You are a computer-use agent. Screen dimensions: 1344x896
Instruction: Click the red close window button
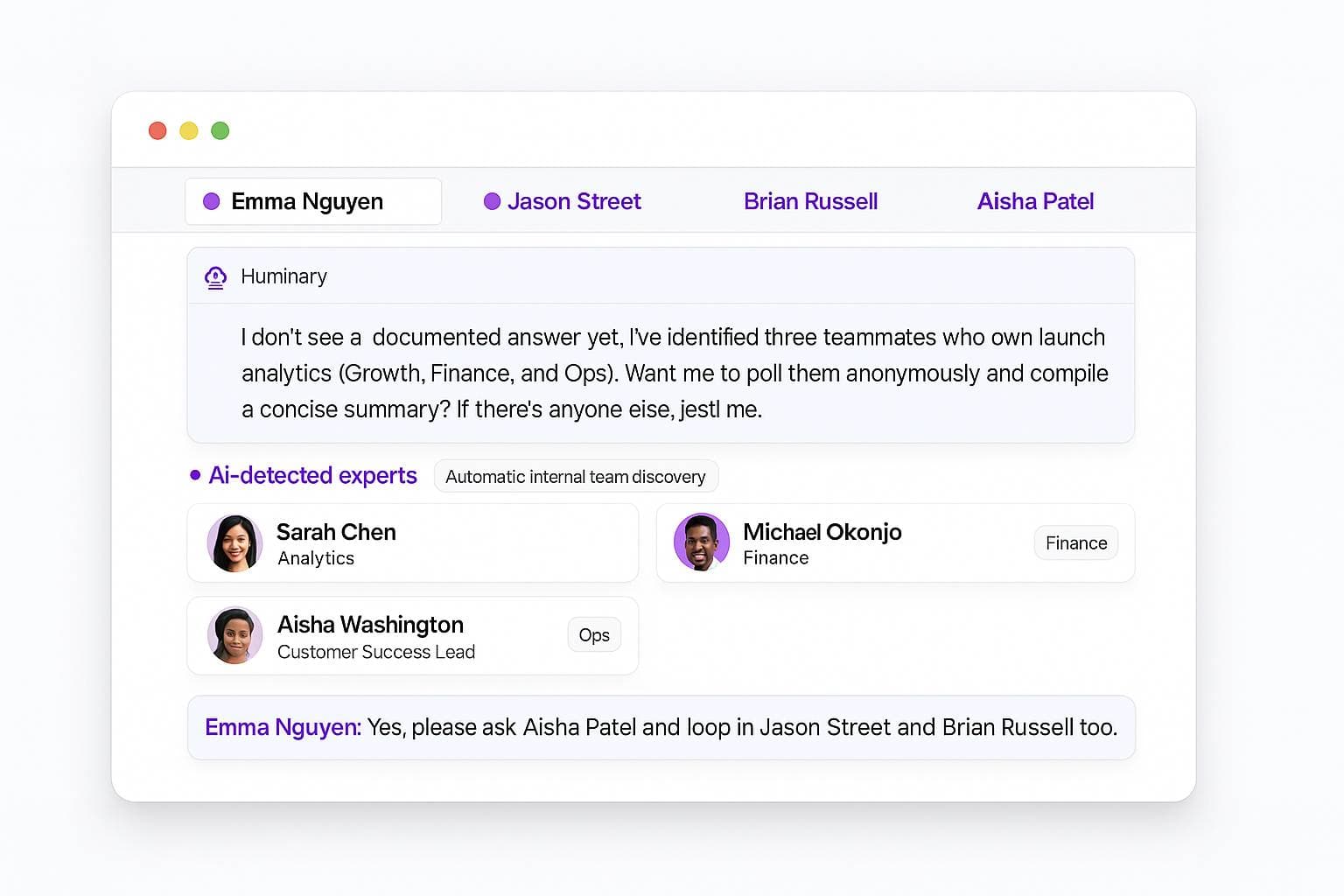[157, 130]
